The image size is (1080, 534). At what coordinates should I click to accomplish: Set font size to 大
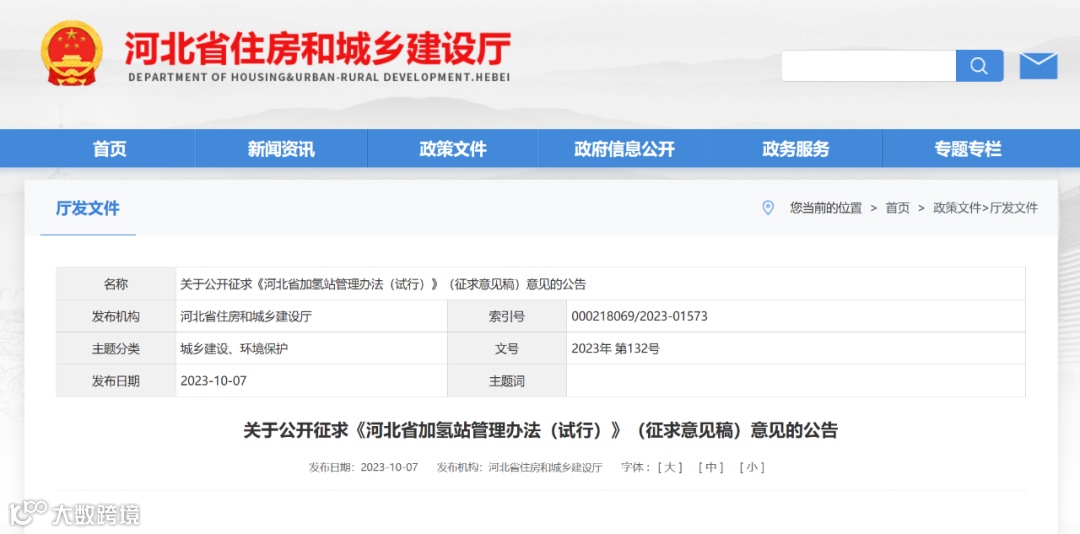(x=669, y=467)
